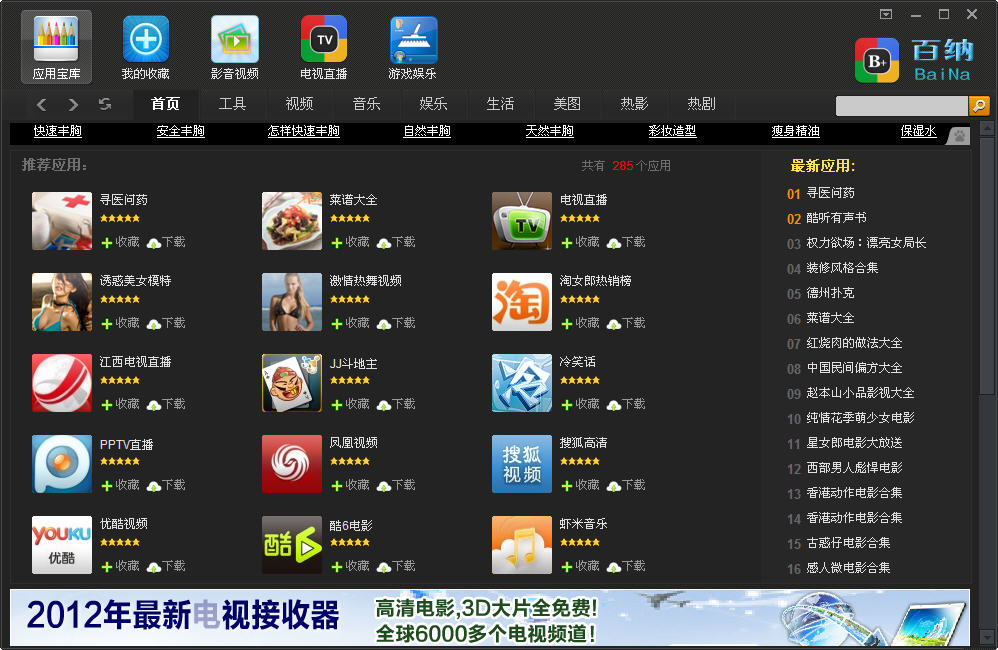Open the 江西电视直播 app icon
The width and height of the screenshot is (998, 650).
[x=62, y=383]
